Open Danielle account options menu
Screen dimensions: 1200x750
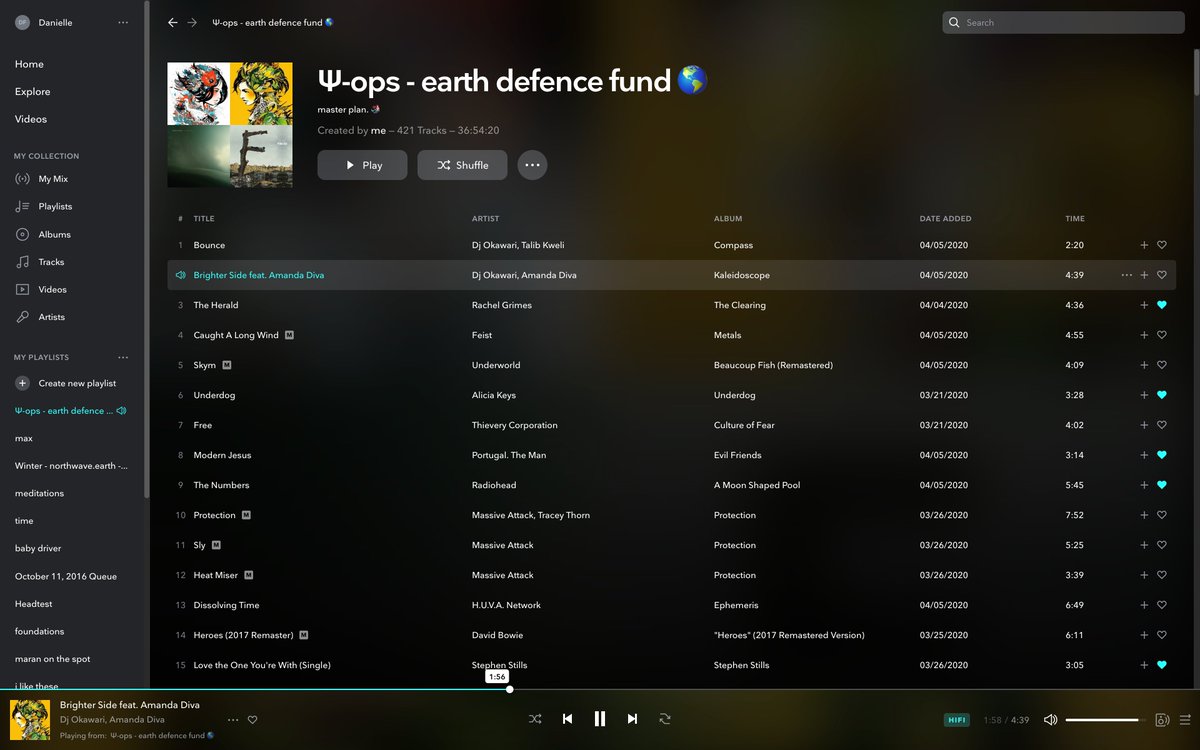pyautogui.click(x=123, y=22)
